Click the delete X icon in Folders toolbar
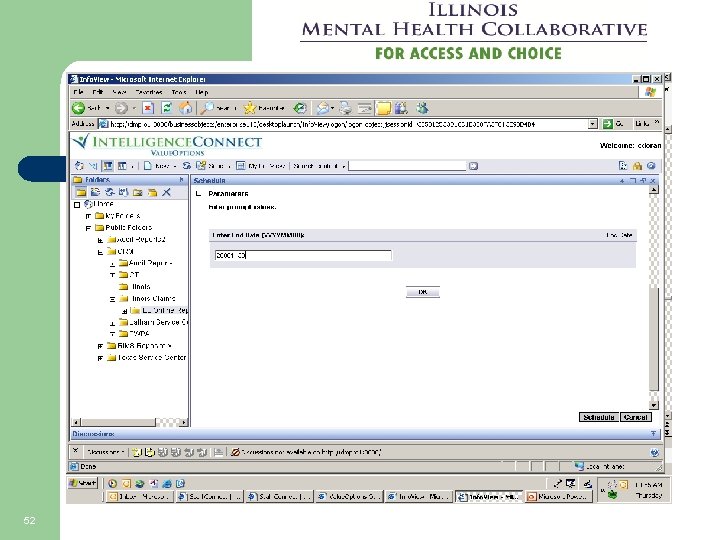This screenshot has width=720, height=540. click(166, 192)
